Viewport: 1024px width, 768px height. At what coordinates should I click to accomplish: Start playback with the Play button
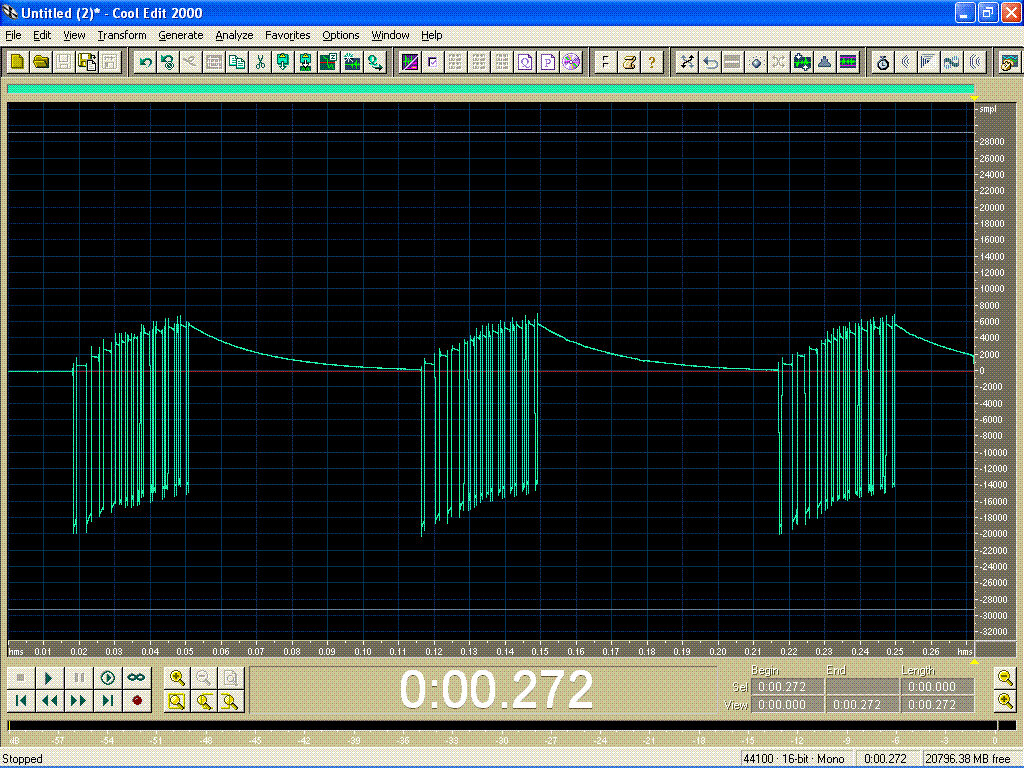point(49,677)
